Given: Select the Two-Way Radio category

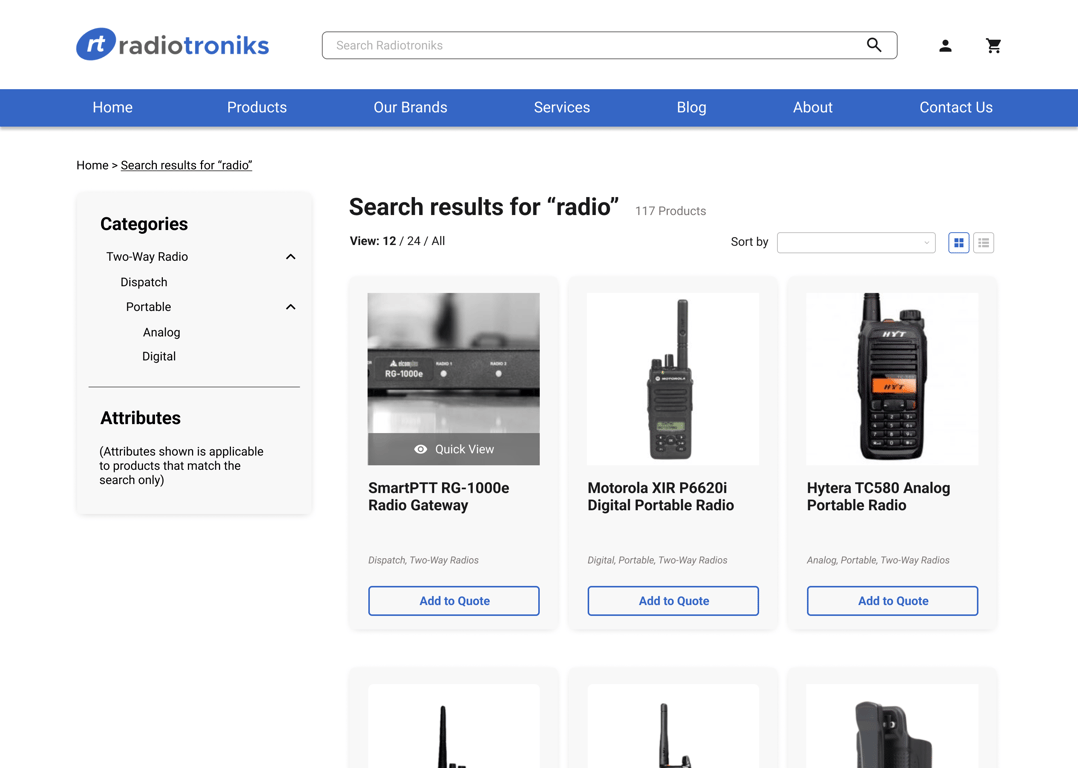Looking at the screenshot, I should click(147, 256).
